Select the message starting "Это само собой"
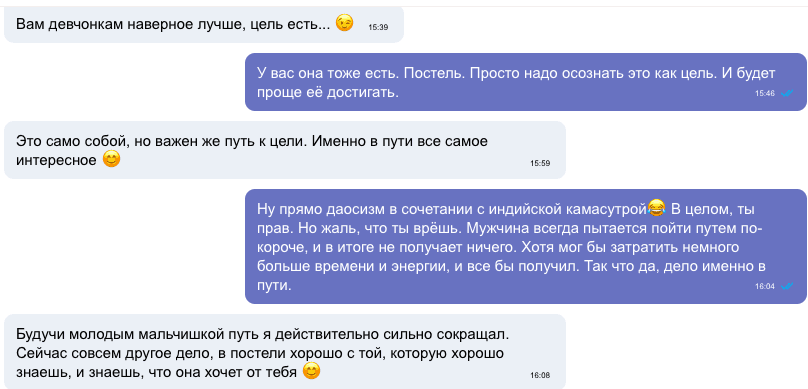Viewport: 808px width, 389px height. (x=285, y=150)
